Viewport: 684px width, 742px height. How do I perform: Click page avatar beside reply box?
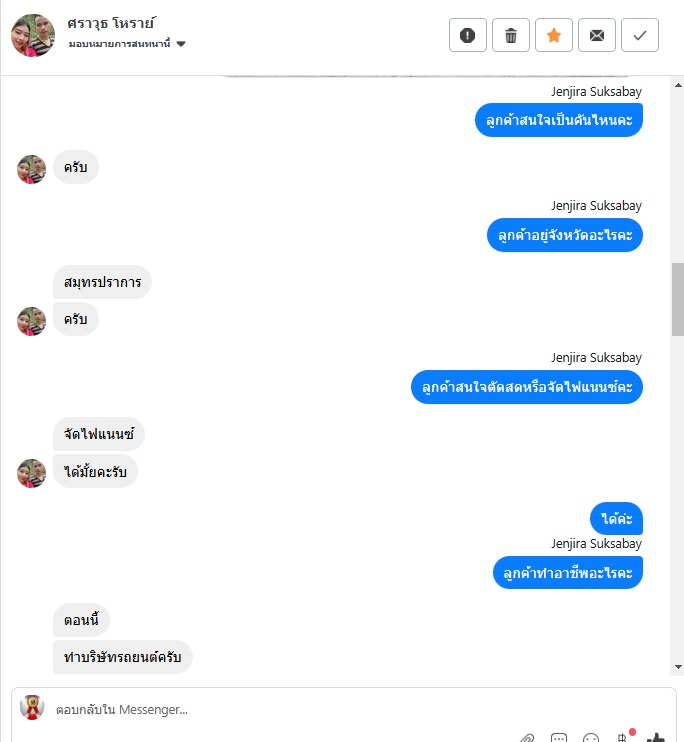click(x=32, y=707)
